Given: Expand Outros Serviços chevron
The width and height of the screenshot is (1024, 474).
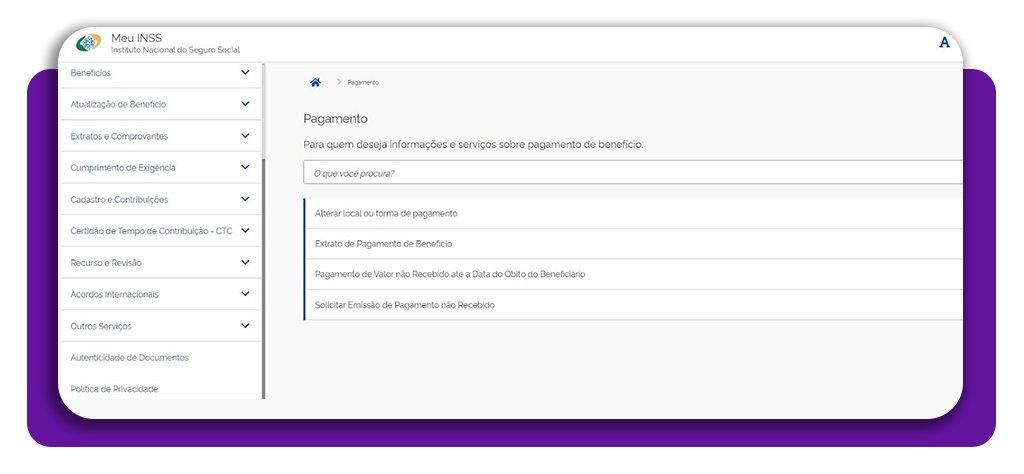Looking at the screenshot, I should click(x=245, y=326).
